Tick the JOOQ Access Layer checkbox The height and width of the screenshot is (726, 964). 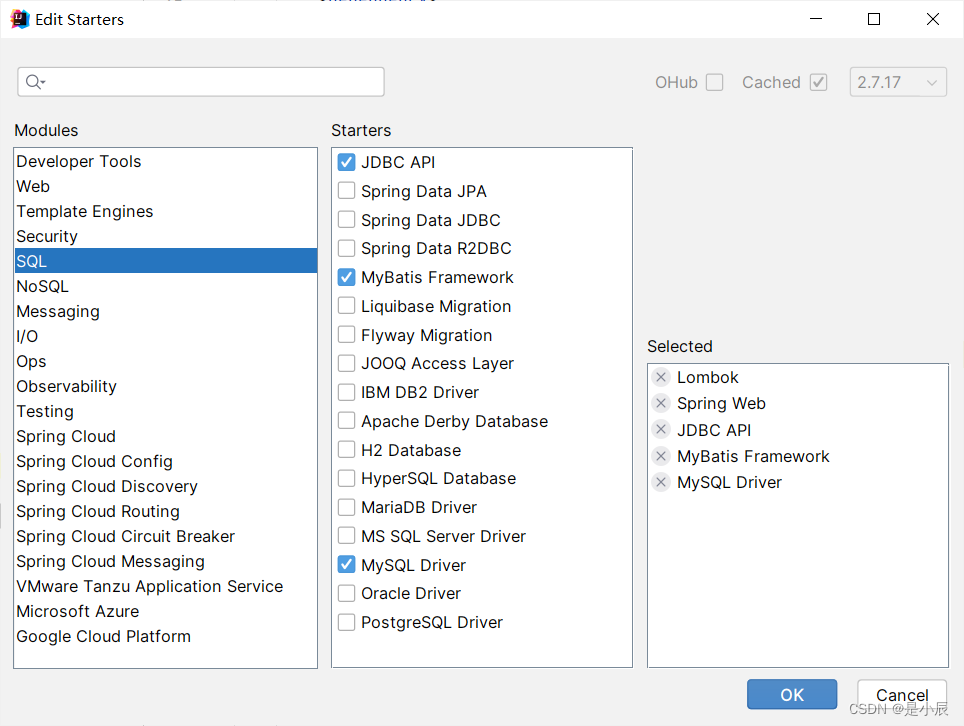click(x=346, y=363)
